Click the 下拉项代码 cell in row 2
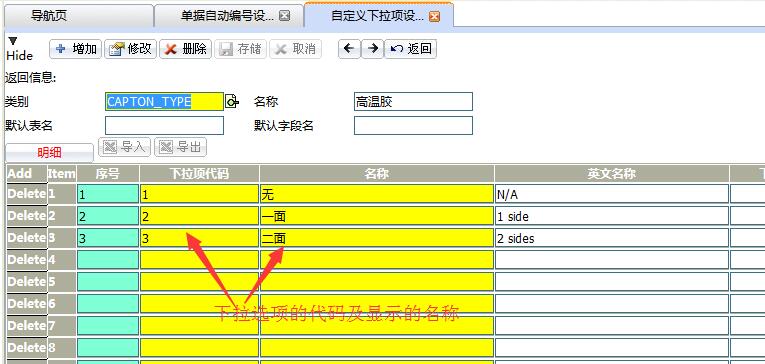The width and height of the screenshot is (765, 364). point(199,216)
